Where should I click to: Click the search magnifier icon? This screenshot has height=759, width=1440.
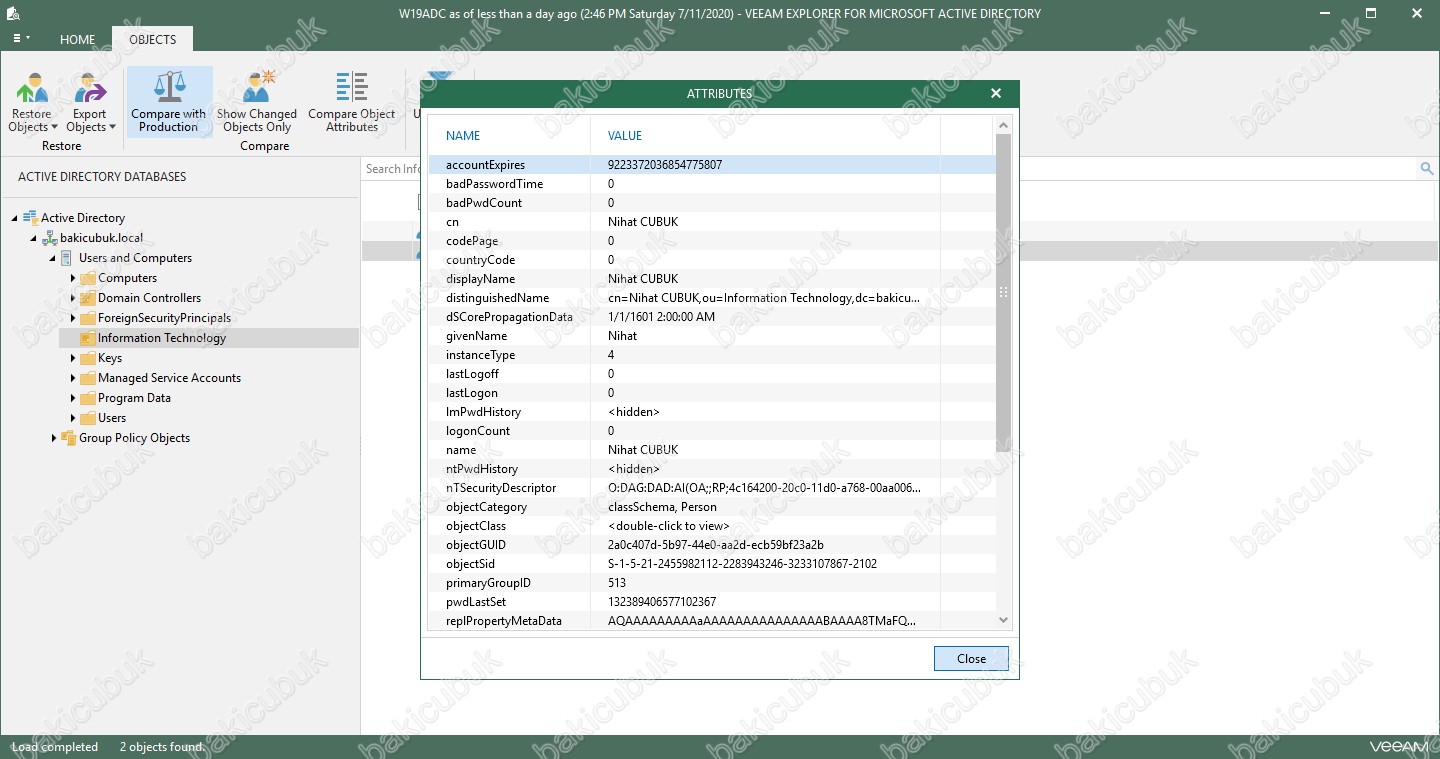click(1427, 169)
